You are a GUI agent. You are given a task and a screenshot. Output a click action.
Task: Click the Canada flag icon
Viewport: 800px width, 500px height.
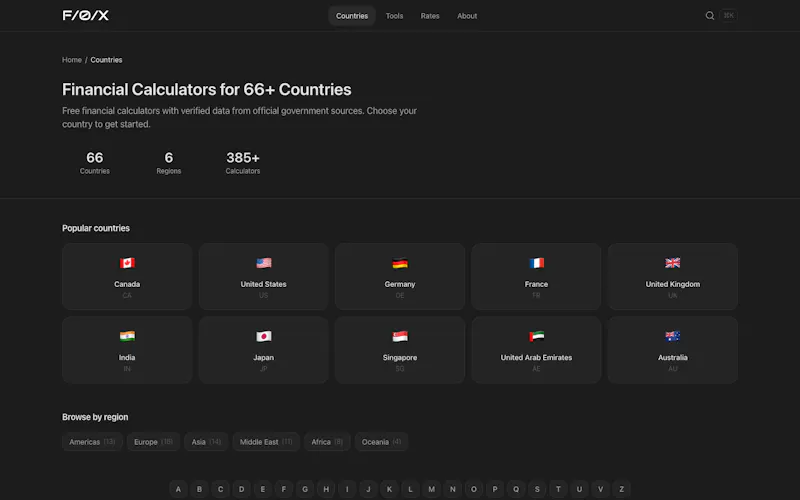127,263
